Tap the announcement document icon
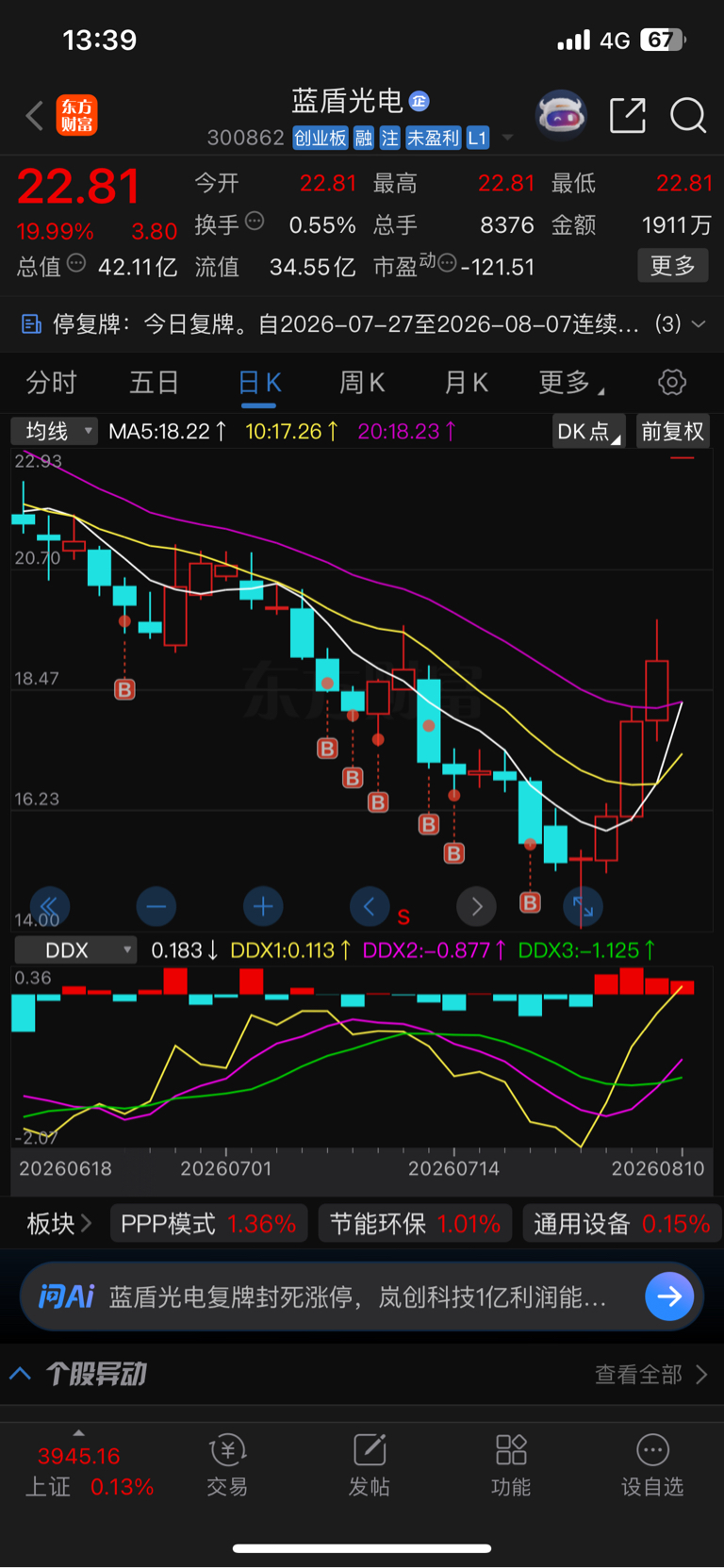 point(31,324)
